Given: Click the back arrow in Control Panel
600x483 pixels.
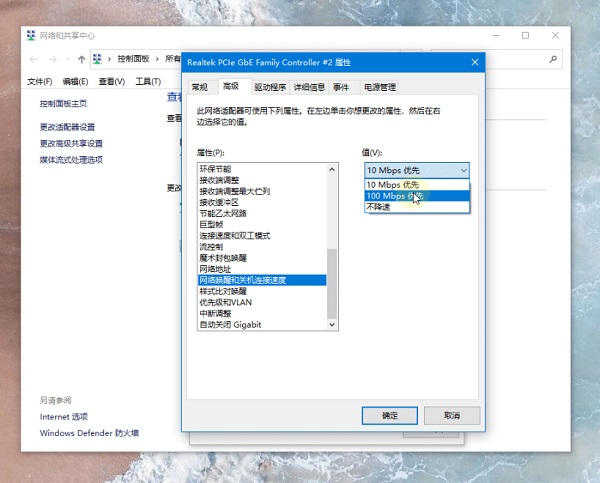Looking at the screenshot, I should (32, 59).
